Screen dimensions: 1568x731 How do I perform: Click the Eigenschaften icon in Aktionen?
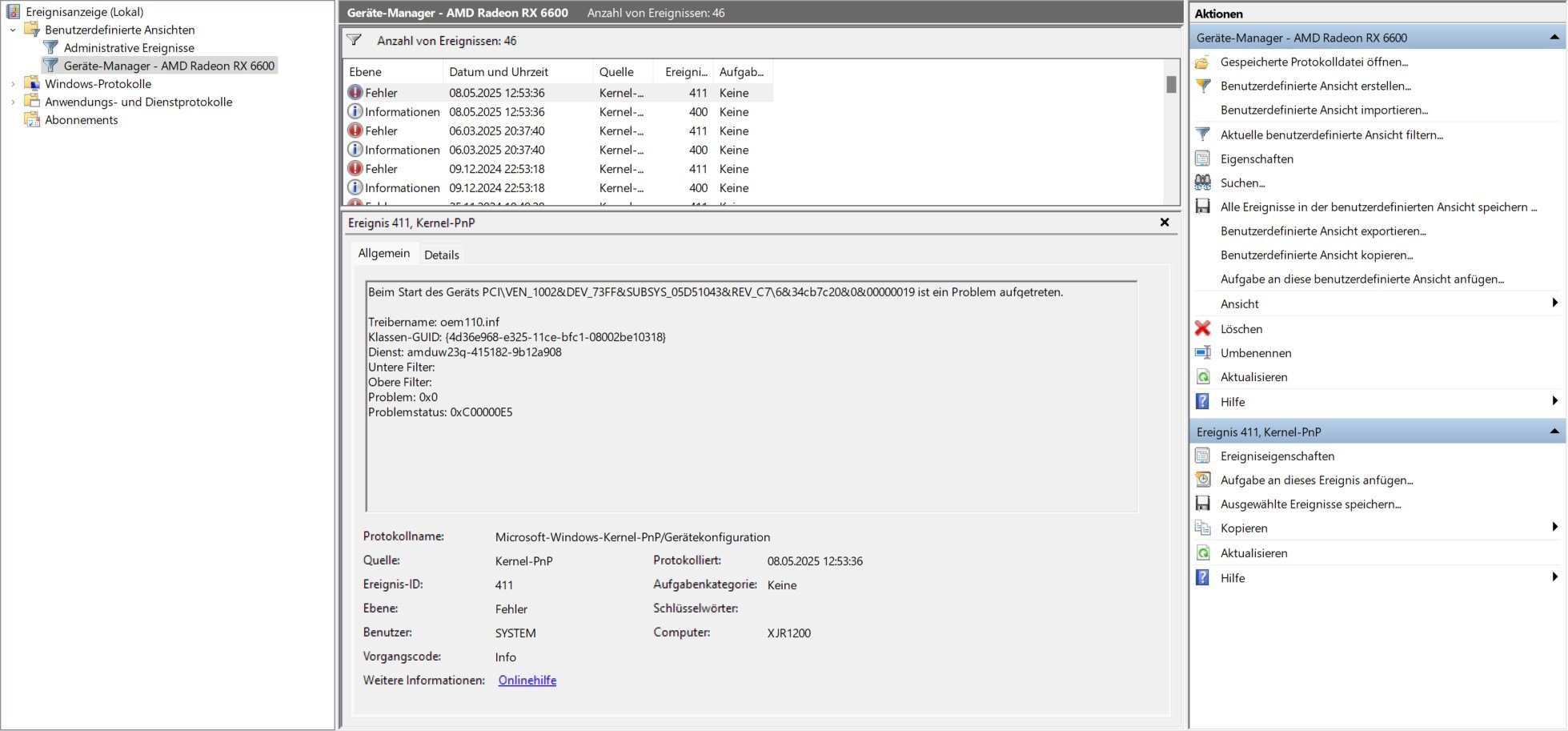point(1202,159)
